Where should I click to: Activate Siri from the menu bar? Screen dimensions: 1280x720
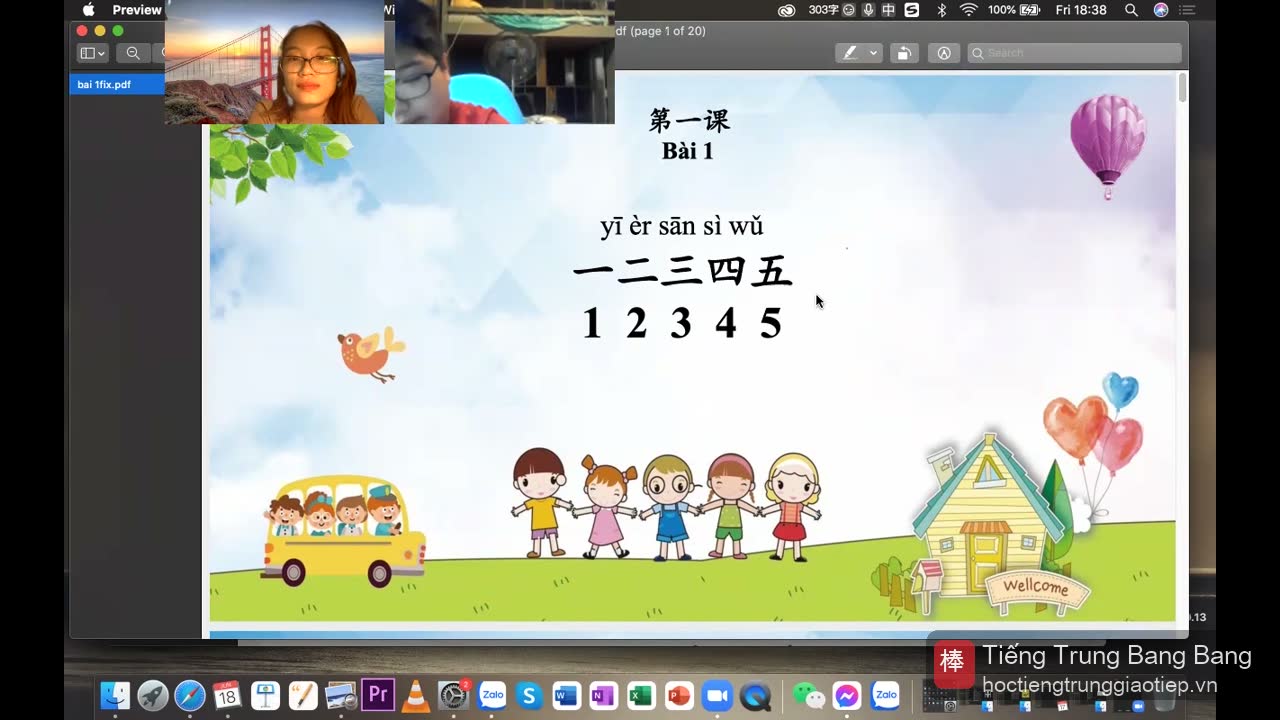1161,10
